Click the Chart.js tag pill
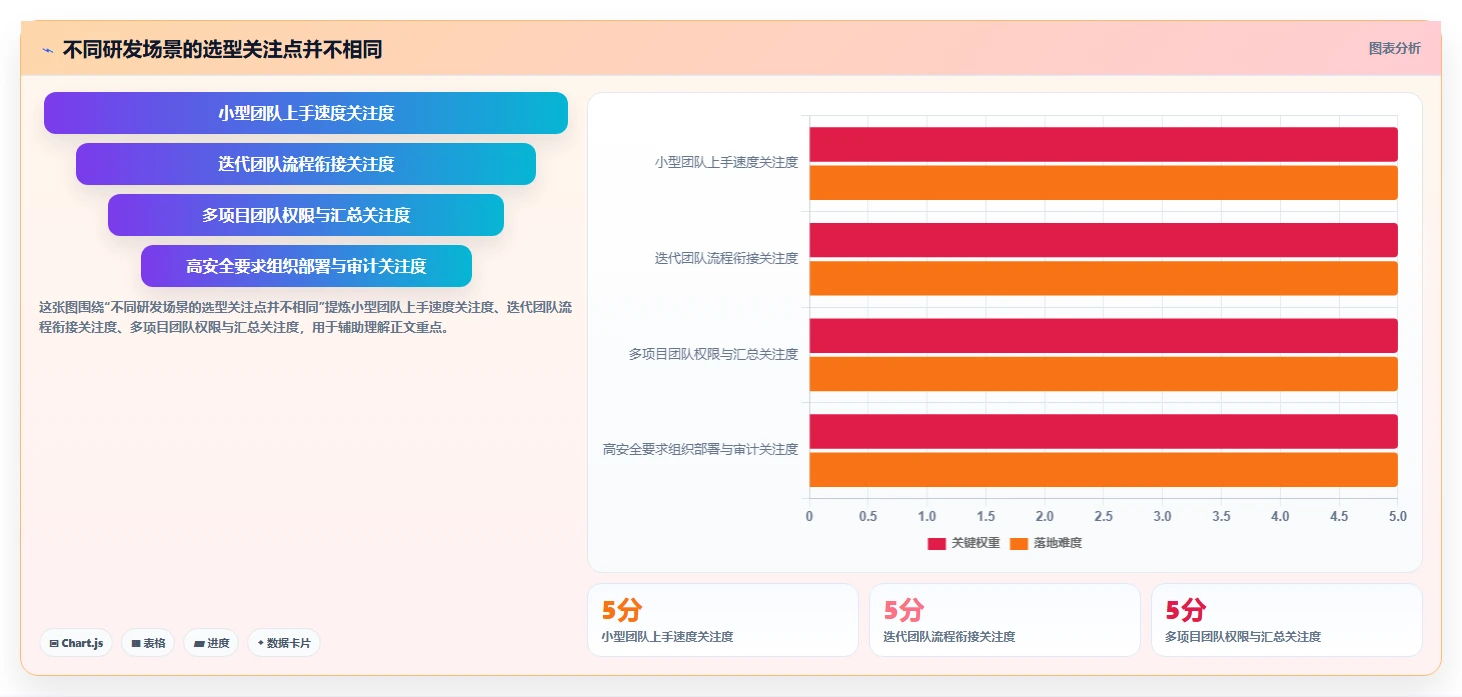 pos(76,643)
